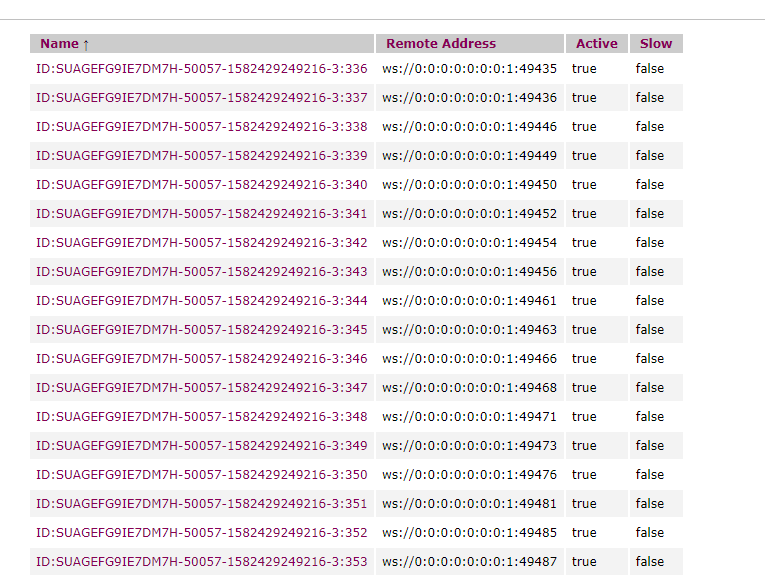Sort connections by Slow column
This screenshot has width=765, height=586.
pos(656,44)
